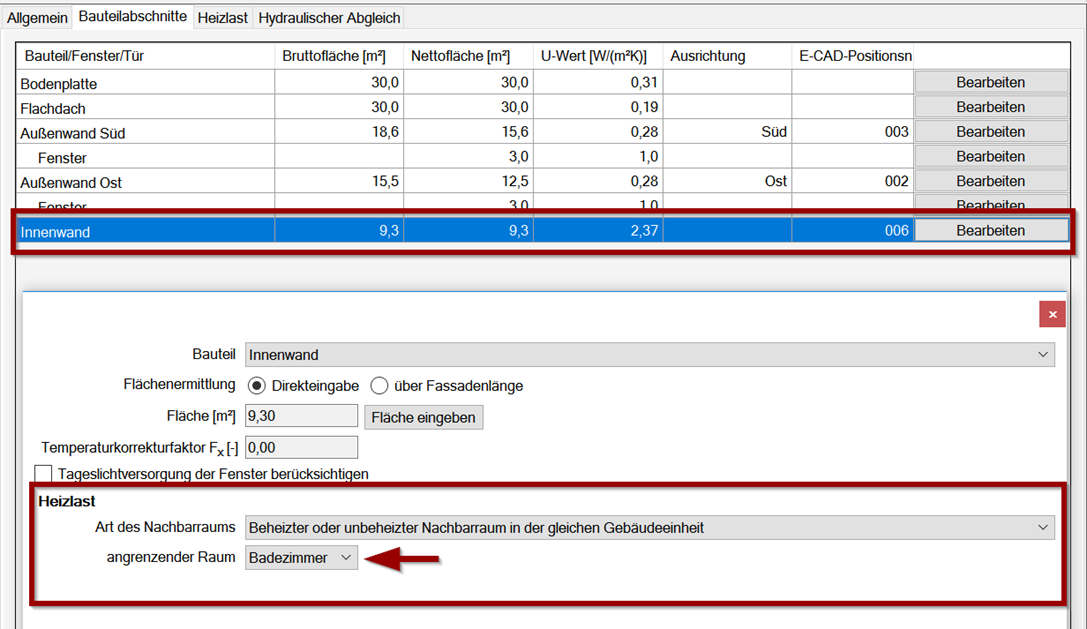Go to Hydraulischer Abgleich tab

pyautogui.click(x=329, y=18)
